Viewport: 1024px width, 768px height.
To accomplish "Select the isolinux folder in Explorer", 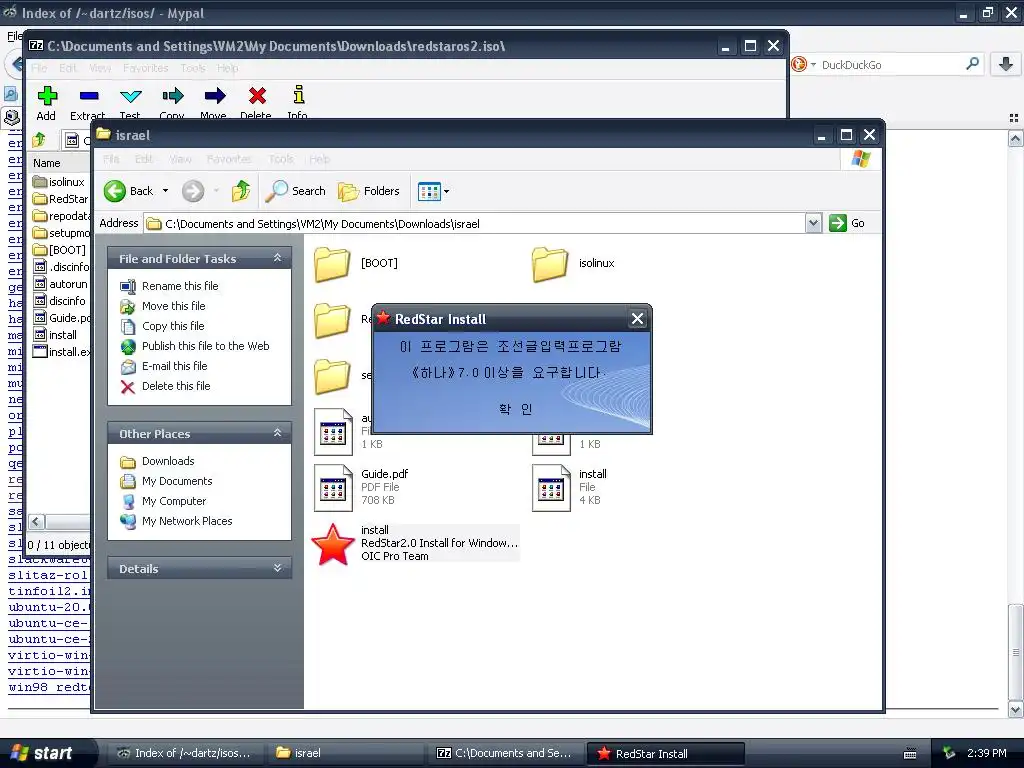I will point(550,264).
